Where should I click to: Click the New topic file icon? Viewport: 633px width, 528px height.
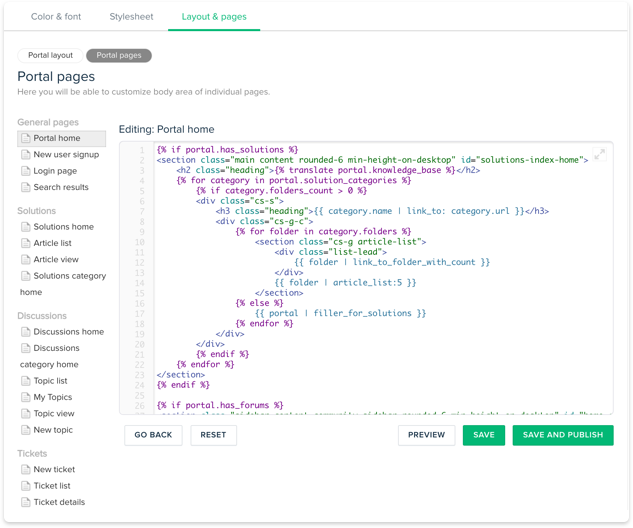pyautogui.click(x=26, y=430)
